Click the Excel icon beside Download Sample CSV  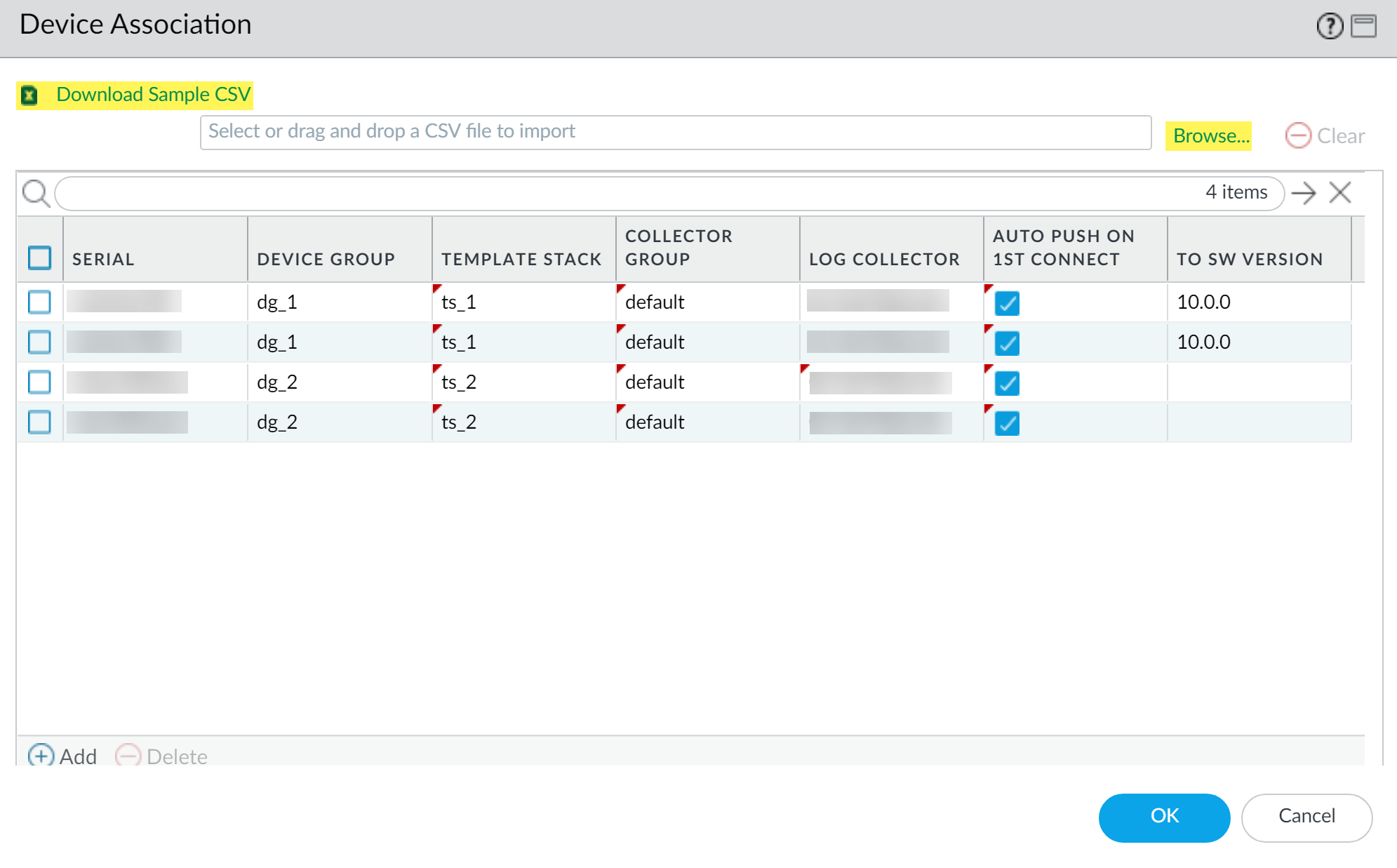tap(29, 95)
